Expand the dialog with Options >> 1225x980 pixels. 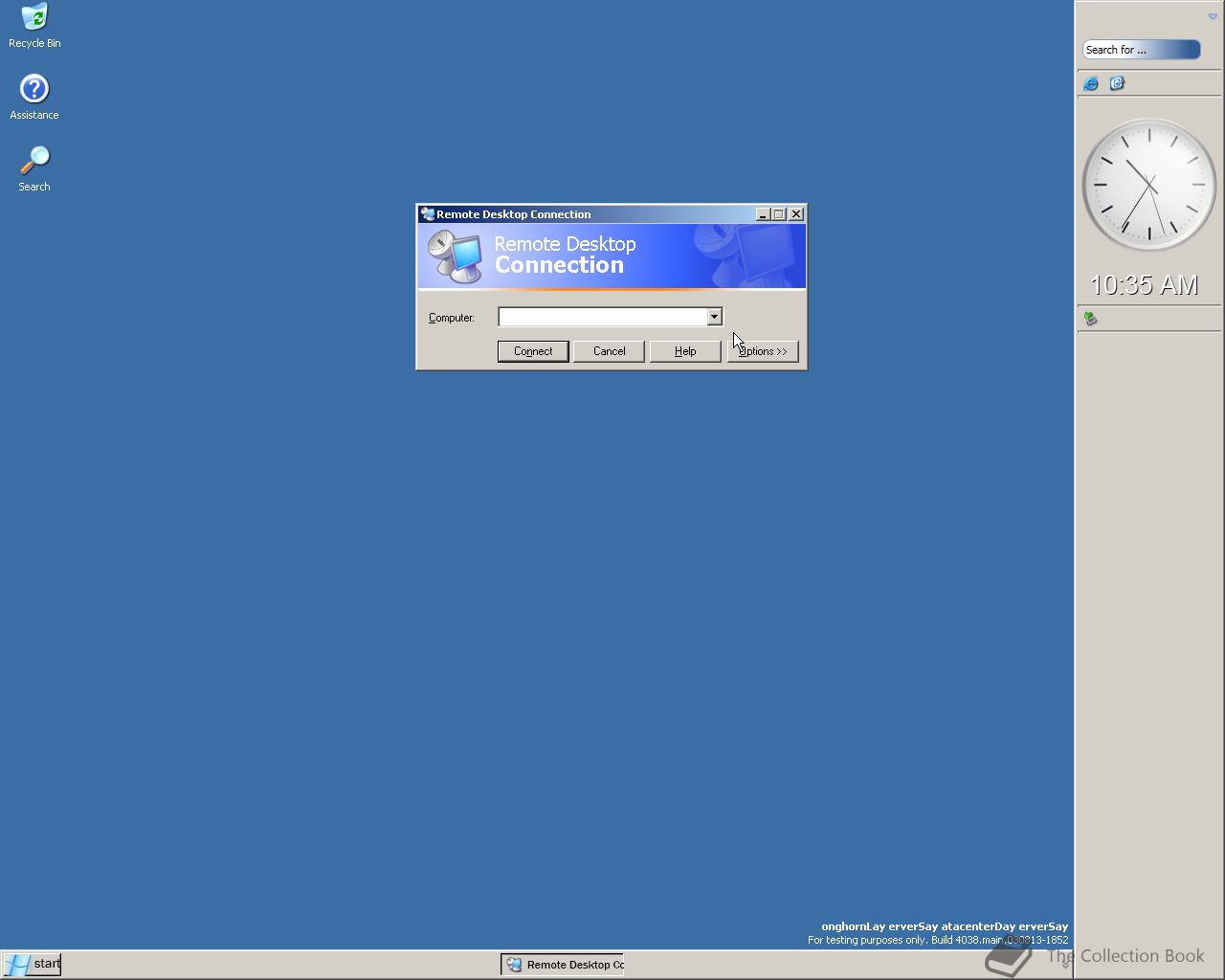click(763, 351)
